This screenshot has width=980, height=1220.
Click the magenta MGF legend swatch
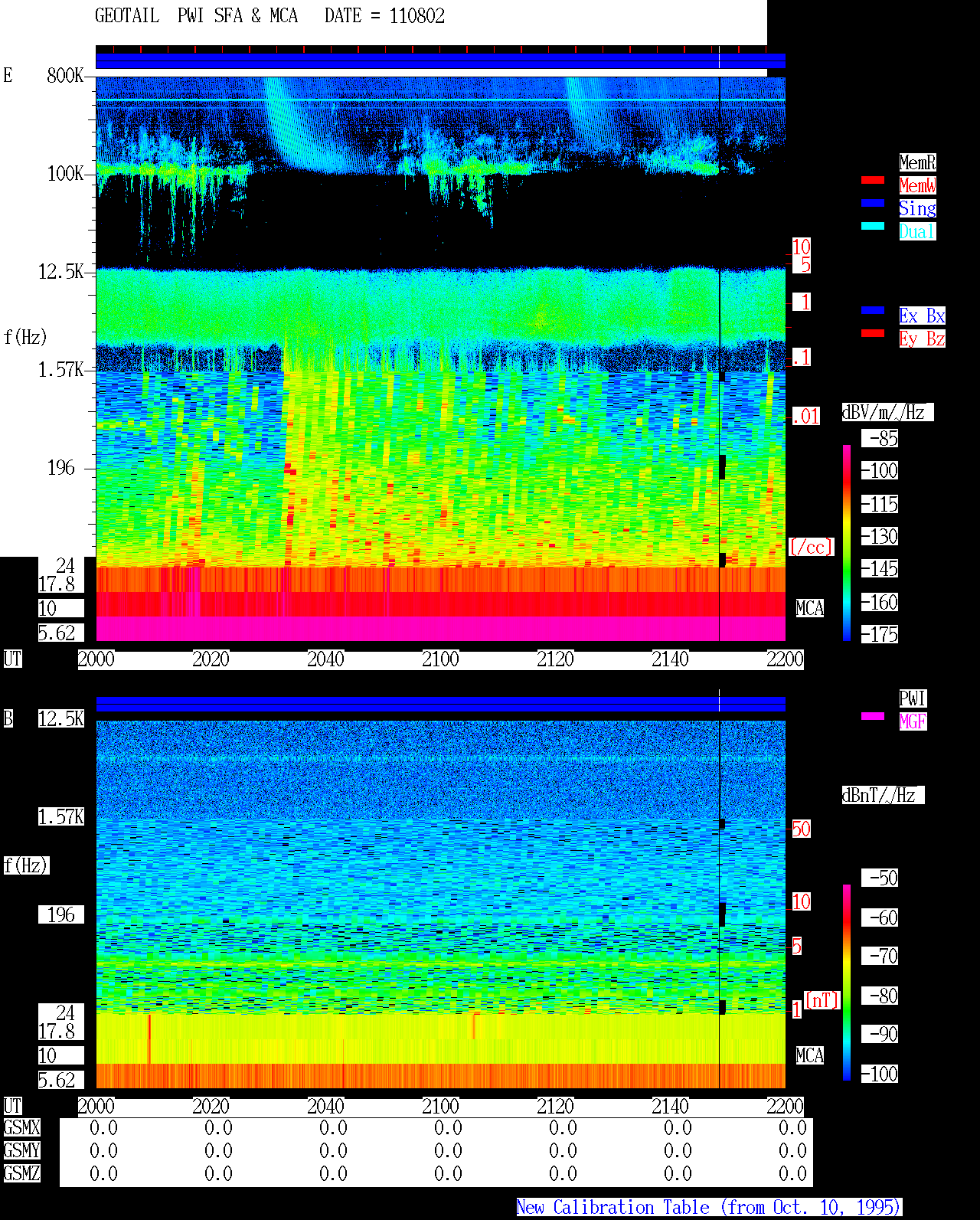pyautogui.click(x=873, y=716)
